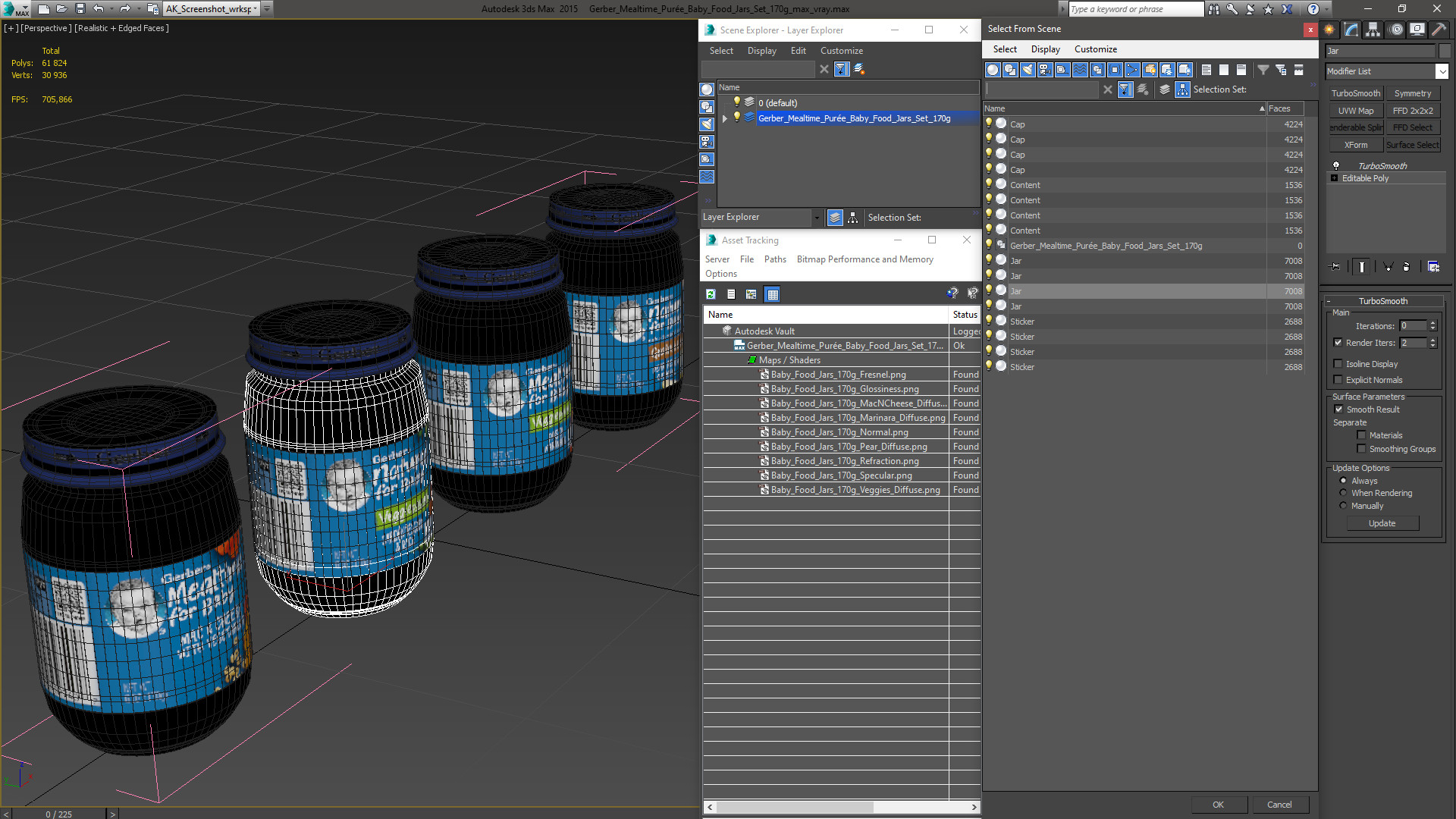Viewport: 1456px width, 819px height.
Task: Toggle the Render Iters checkbox
Action: (1338, 343)
